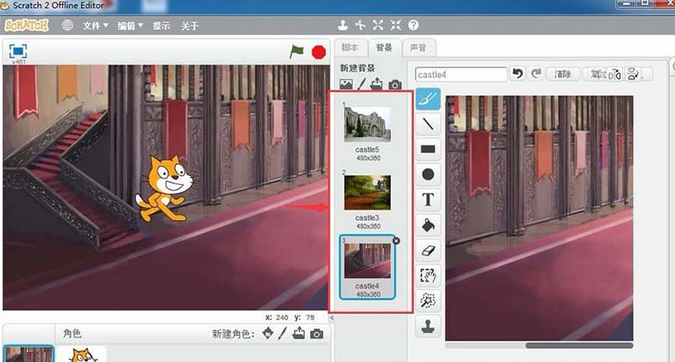Collapse the stage pane divider arrow
The height and width of the screenshot is (362, 675).
pos(331,318)
